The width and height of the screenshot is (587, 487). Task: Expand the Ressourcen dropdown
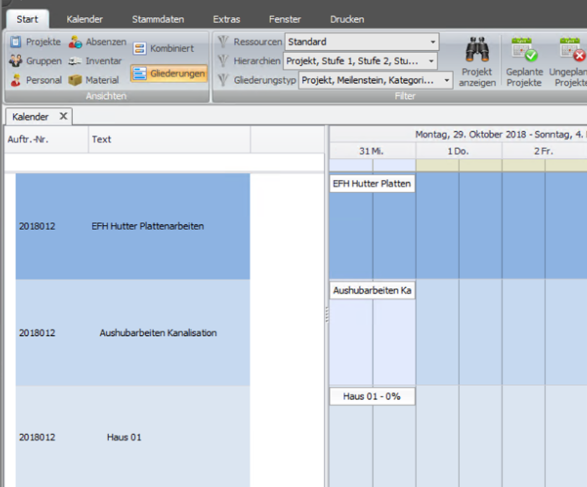432,42
